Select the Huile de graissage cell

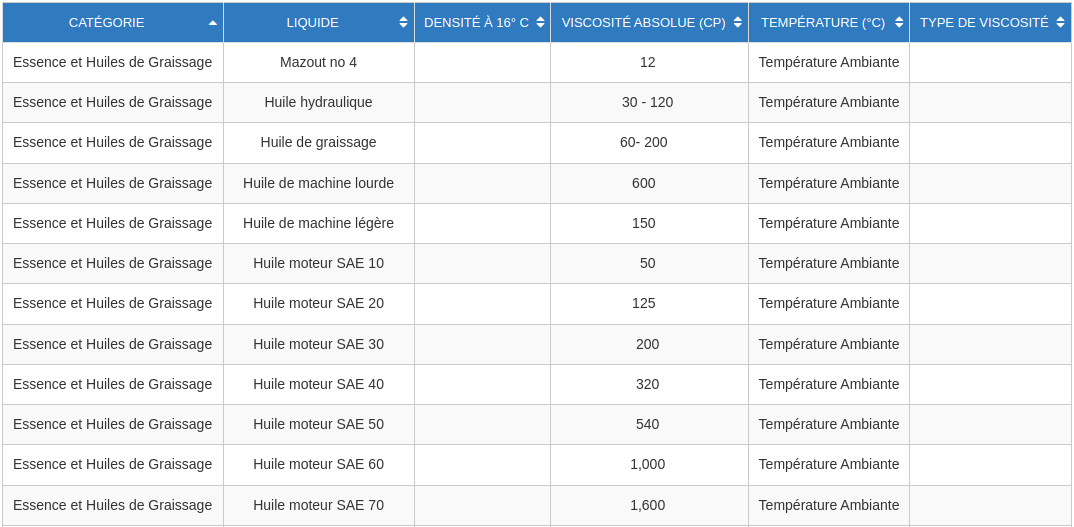(x=319, y=143)
